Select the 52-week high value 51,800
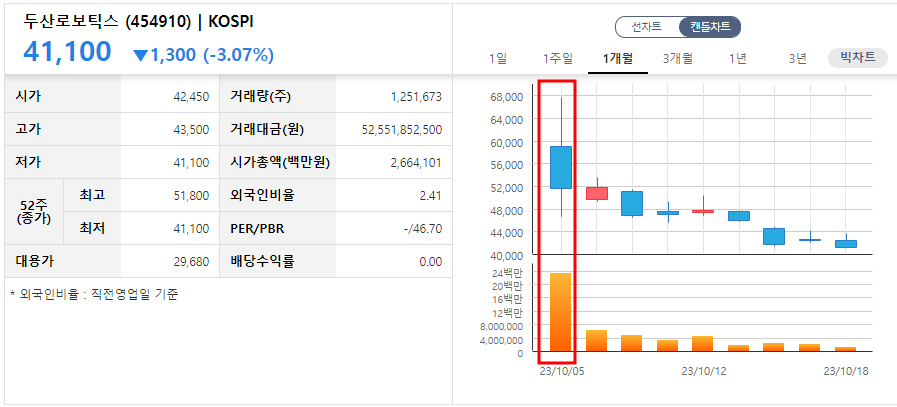 [x=191, y=196]
